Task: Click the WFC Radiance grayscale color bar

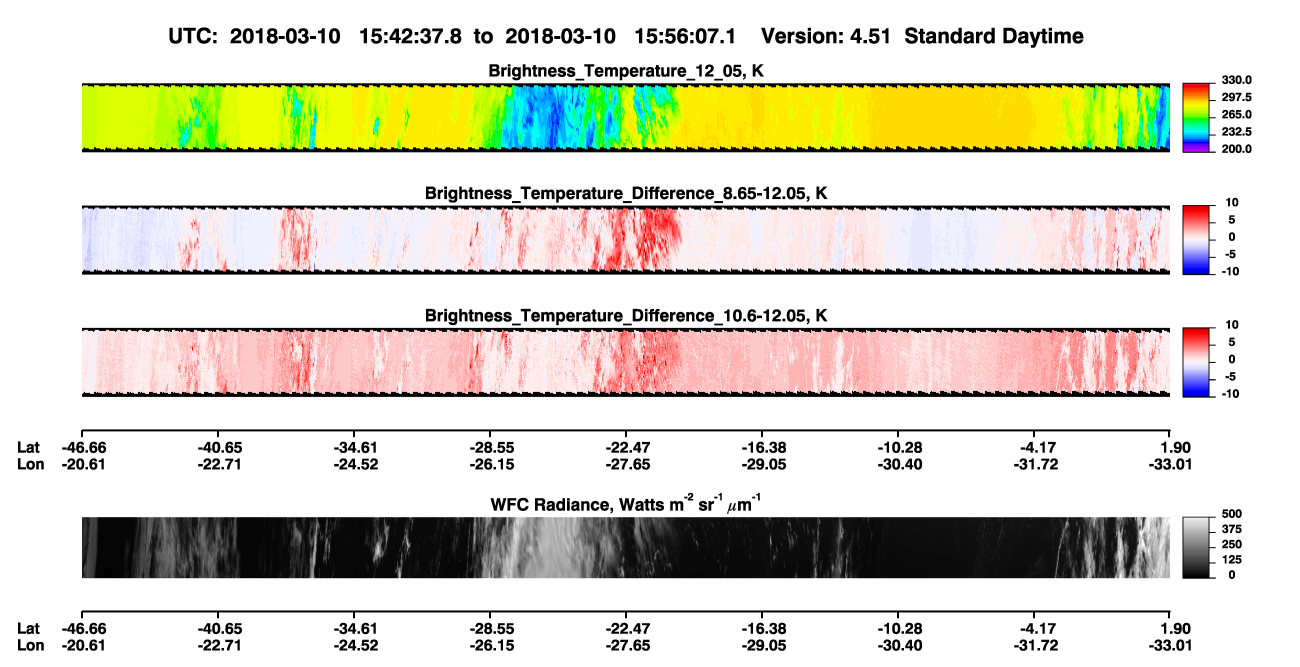Action: 1196,547
